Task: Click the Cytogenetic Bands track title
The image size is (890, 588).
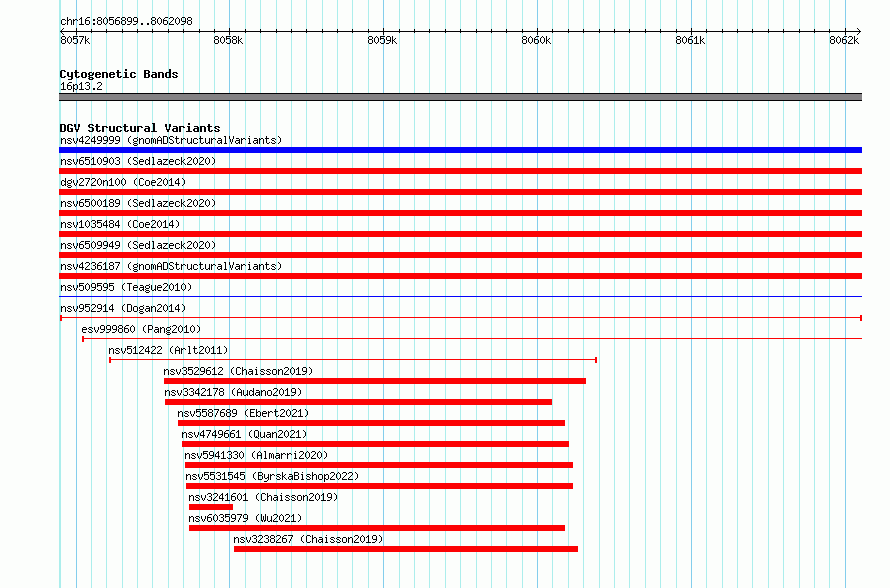Action: (x=119, y=74)
